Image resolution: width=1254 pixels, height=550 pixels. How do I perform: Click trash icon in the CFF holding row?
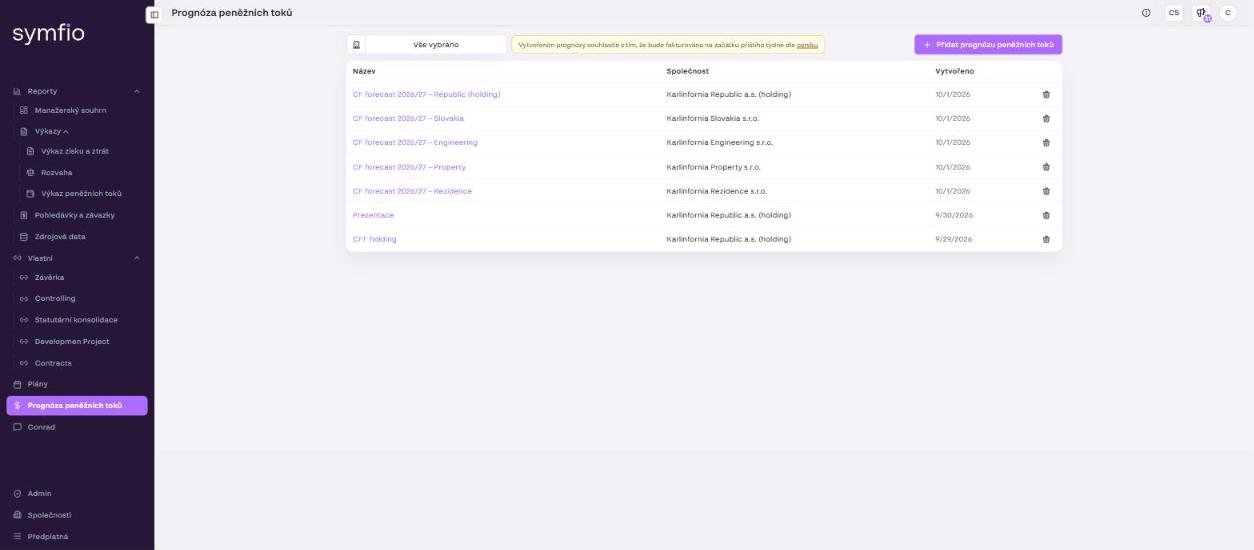pyautogui.click(x=1046, y=239)
